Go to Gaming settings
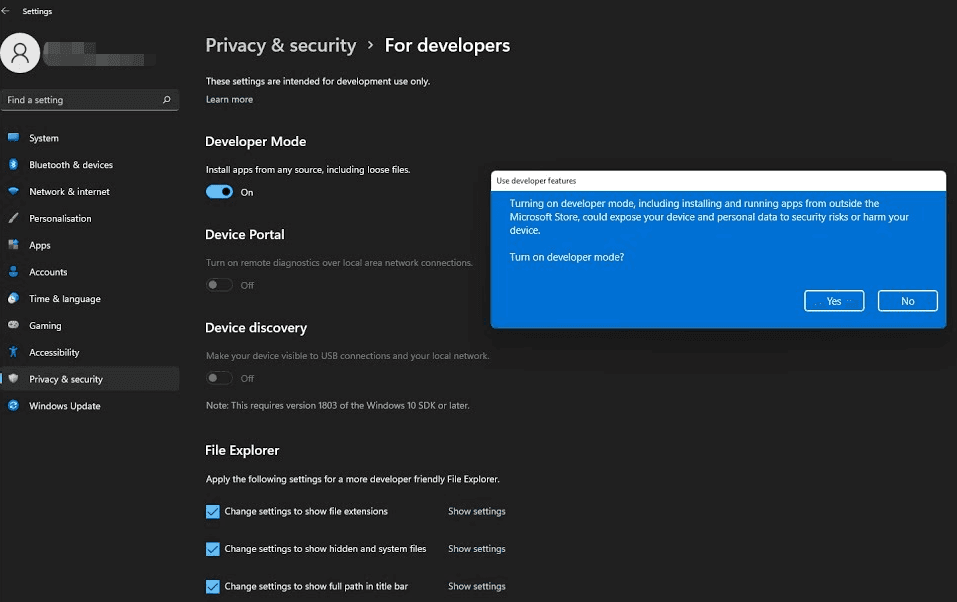This screenshot has height=602, width=957. 90,326
